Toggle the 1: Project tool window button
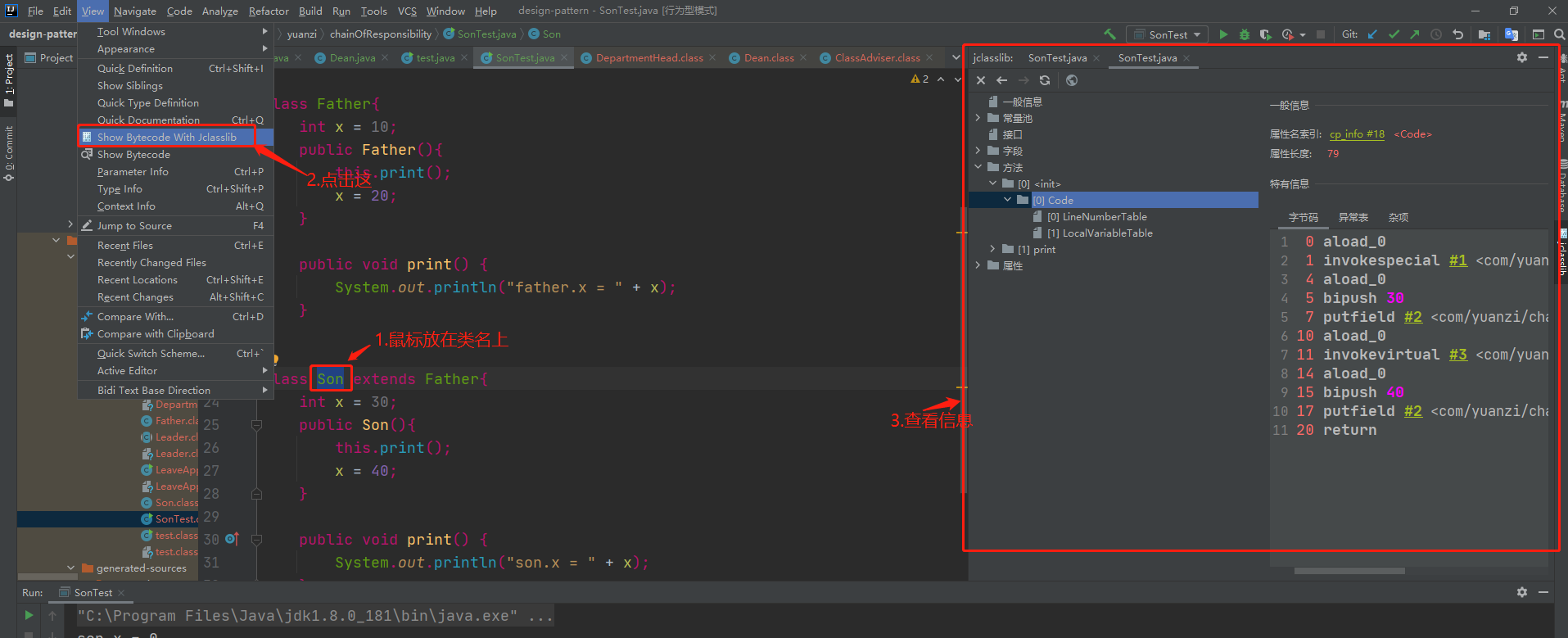The height and width of the screenshot is (638, 1568). click(9, 81)
